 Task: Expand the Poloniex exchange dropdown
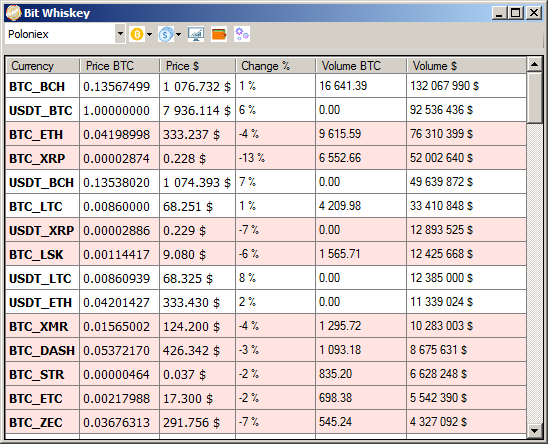(x=120, y=34)
